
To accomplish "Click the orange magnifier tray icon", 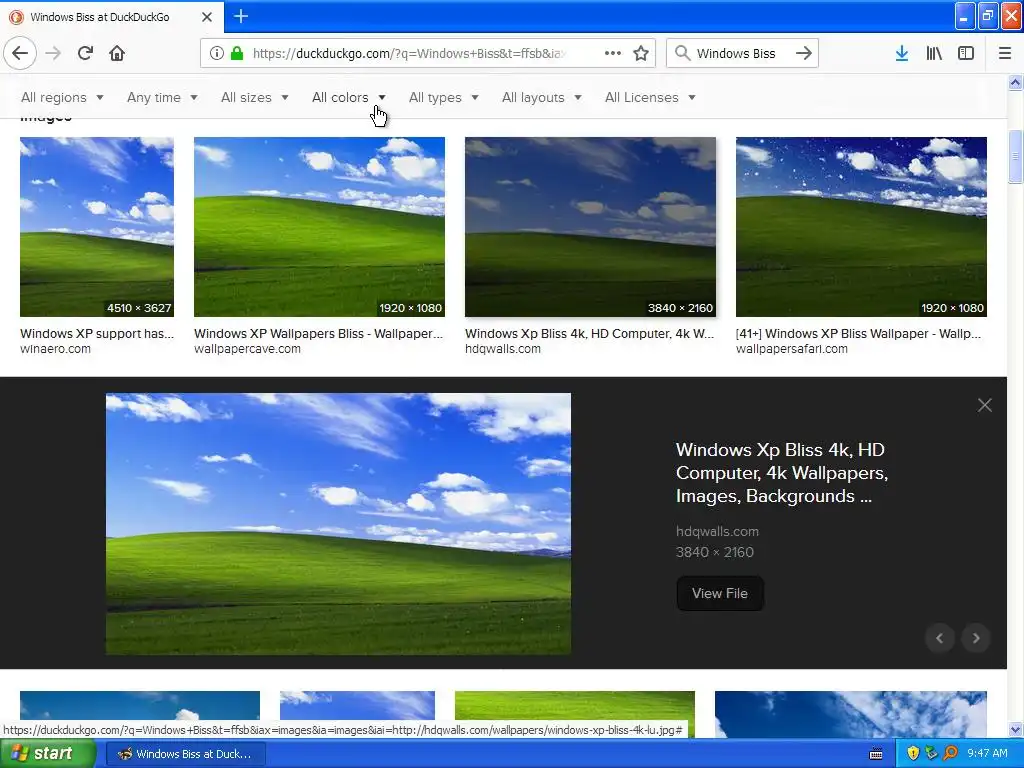I will pos(950,753).
